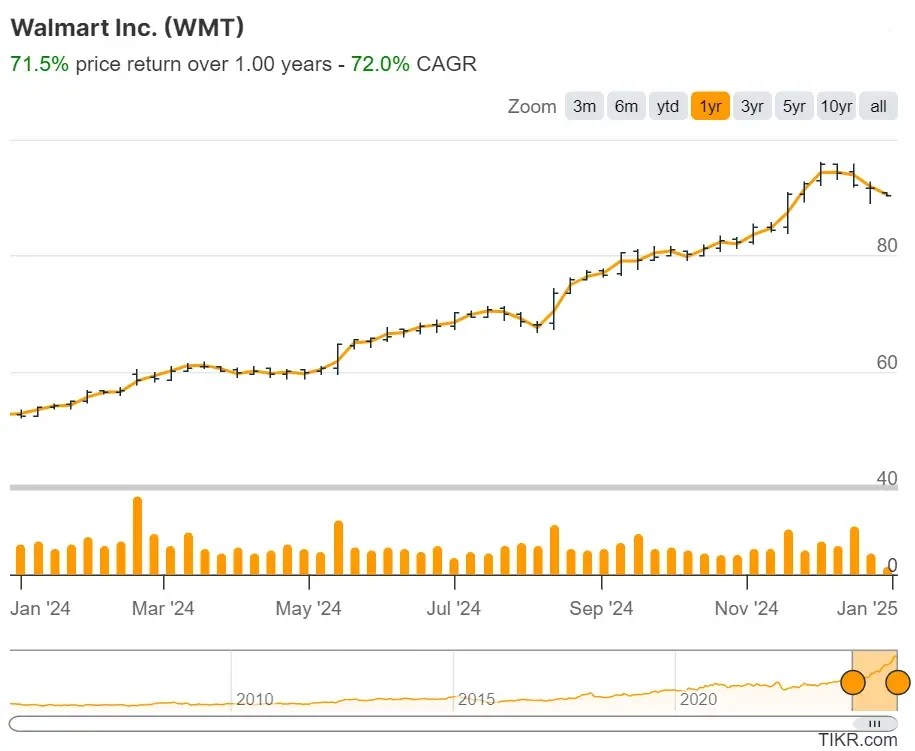Click the 71.5% price return text

tap(37, 63)
